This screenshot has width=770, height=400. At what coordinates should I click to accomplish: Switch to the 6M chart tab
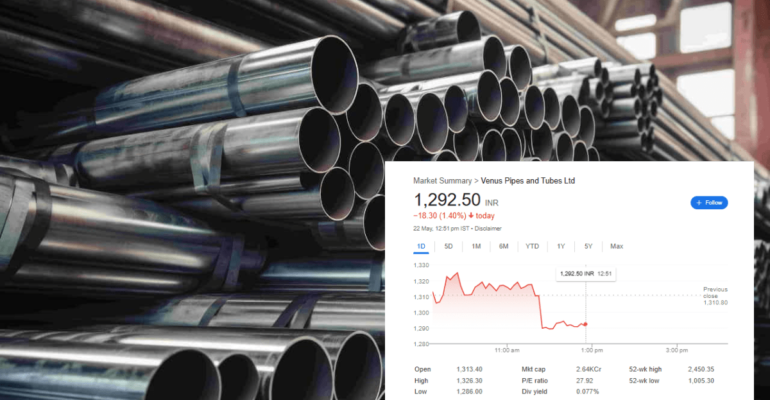pos(503,246)
